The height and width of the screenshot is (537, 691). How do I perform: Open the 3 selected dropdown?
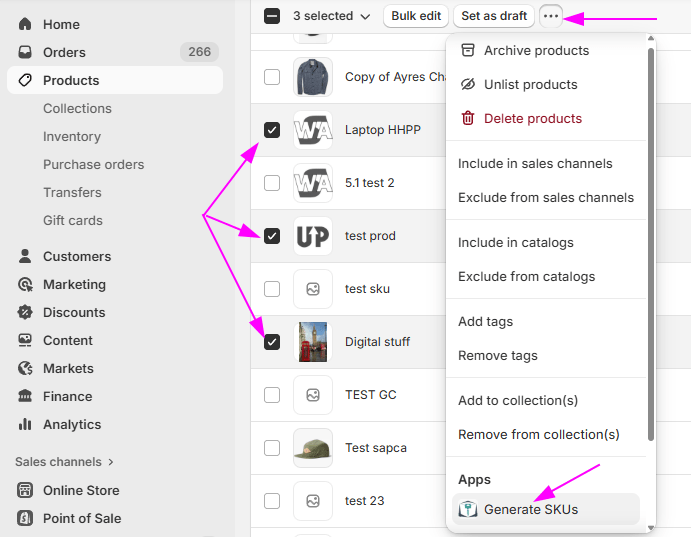(331, 16)
